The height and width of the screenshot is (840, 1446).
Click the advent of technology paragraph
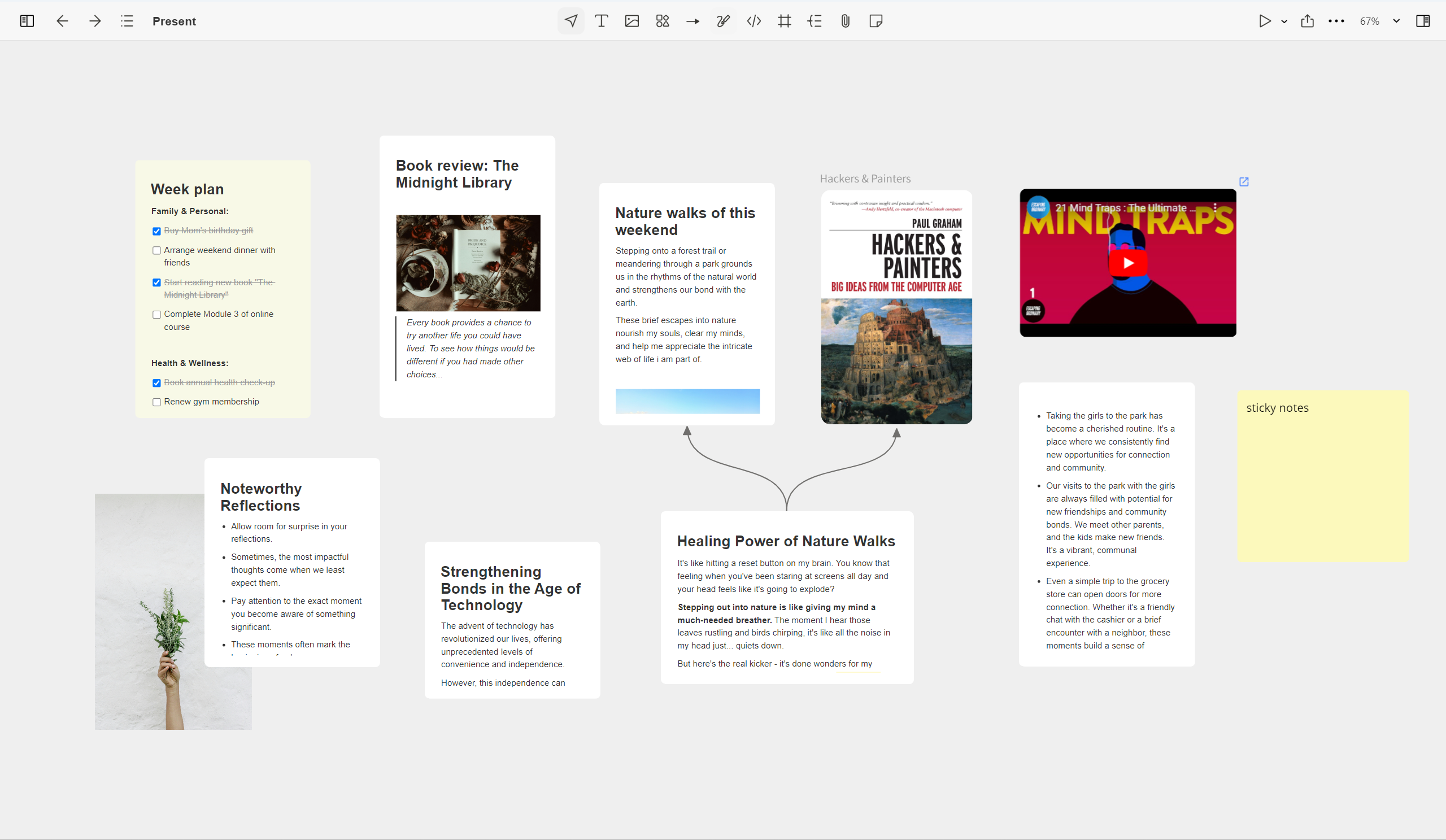click(503, 645)
